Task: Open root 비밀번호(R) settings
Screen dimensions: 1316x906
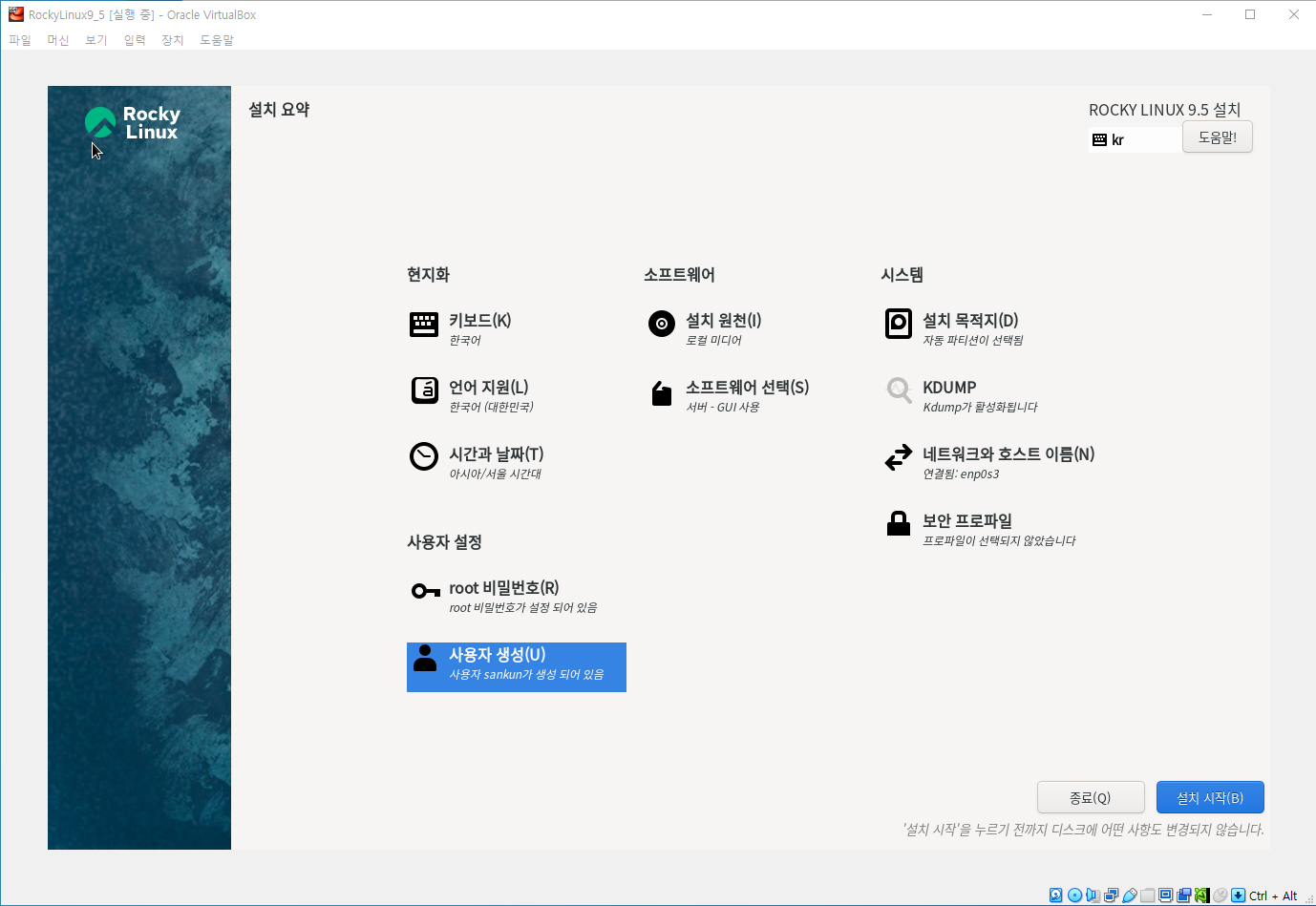Action: (504, 587)
